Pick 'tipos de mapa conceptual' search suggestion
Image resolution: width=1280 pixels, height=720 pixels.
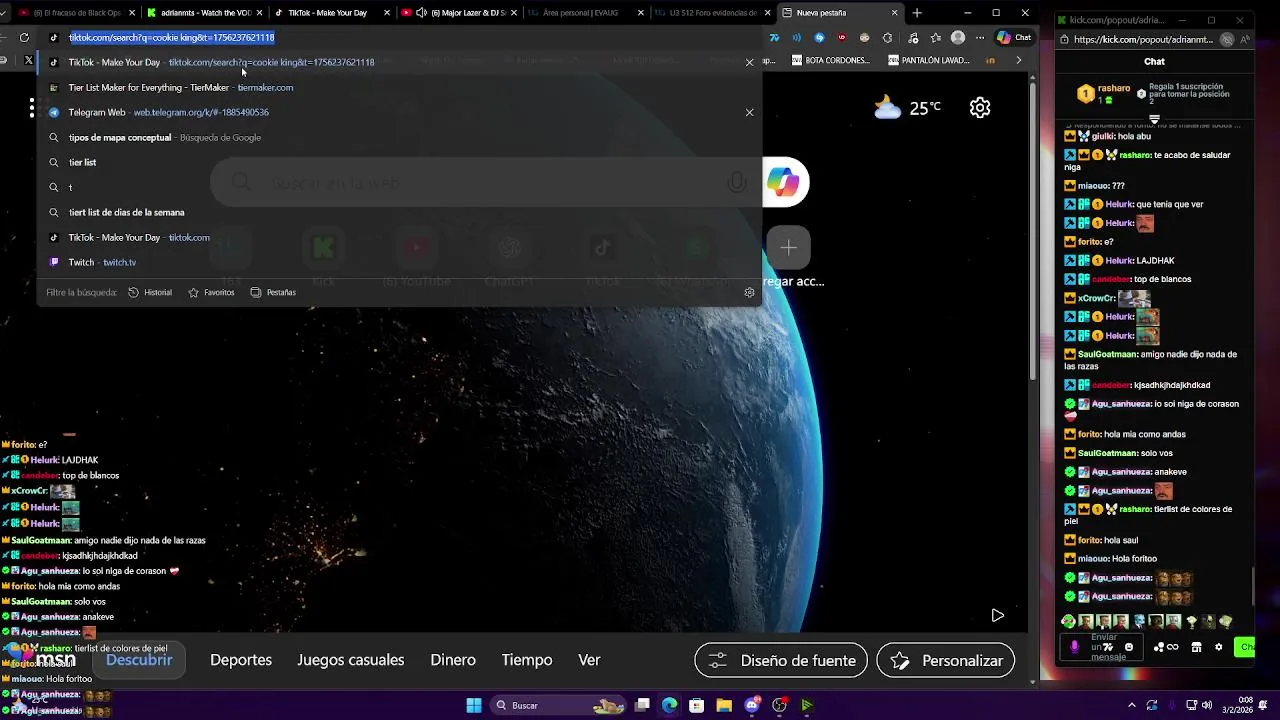point(400,137)
